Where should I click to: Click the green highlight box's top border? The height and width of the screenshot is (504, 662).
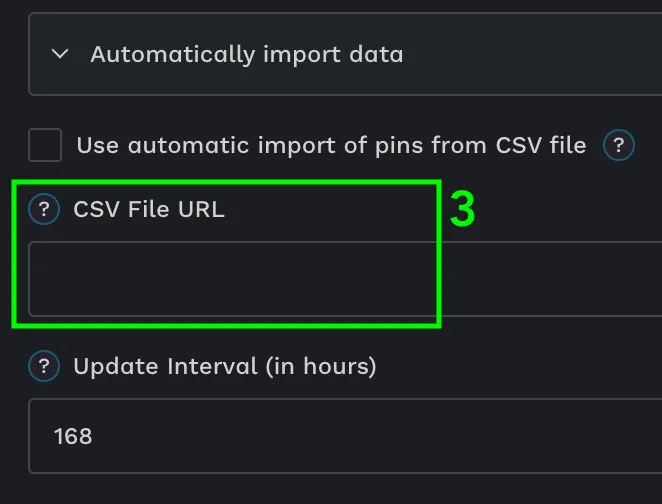(x=227, y=182)
